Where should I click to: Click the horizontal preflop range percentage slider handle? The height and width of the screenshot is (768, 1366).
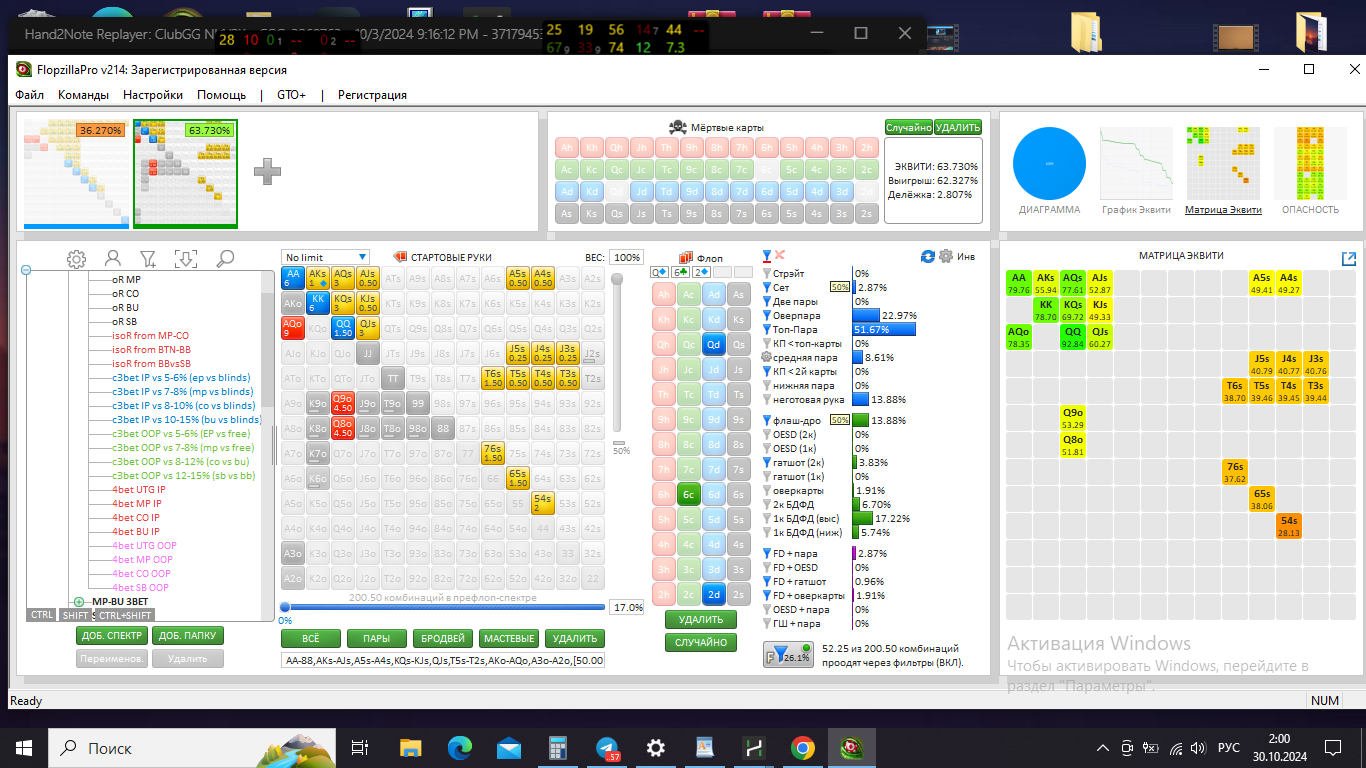[285, 607]
